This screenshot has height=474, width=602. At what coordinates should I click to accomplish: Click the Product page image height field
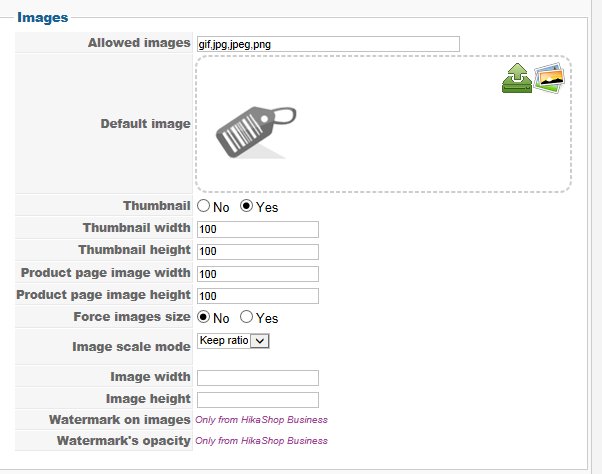tap(258, 296)
